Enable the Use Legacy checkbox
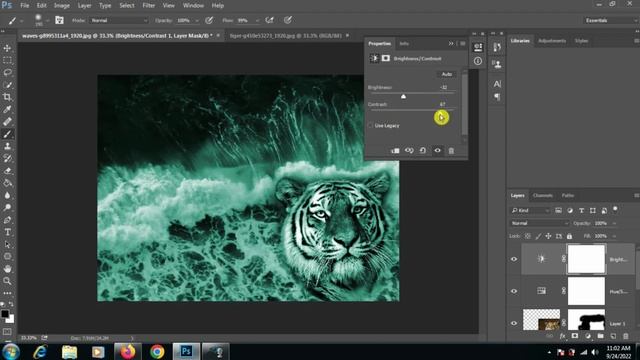640x360 pixels. point(370,126)
